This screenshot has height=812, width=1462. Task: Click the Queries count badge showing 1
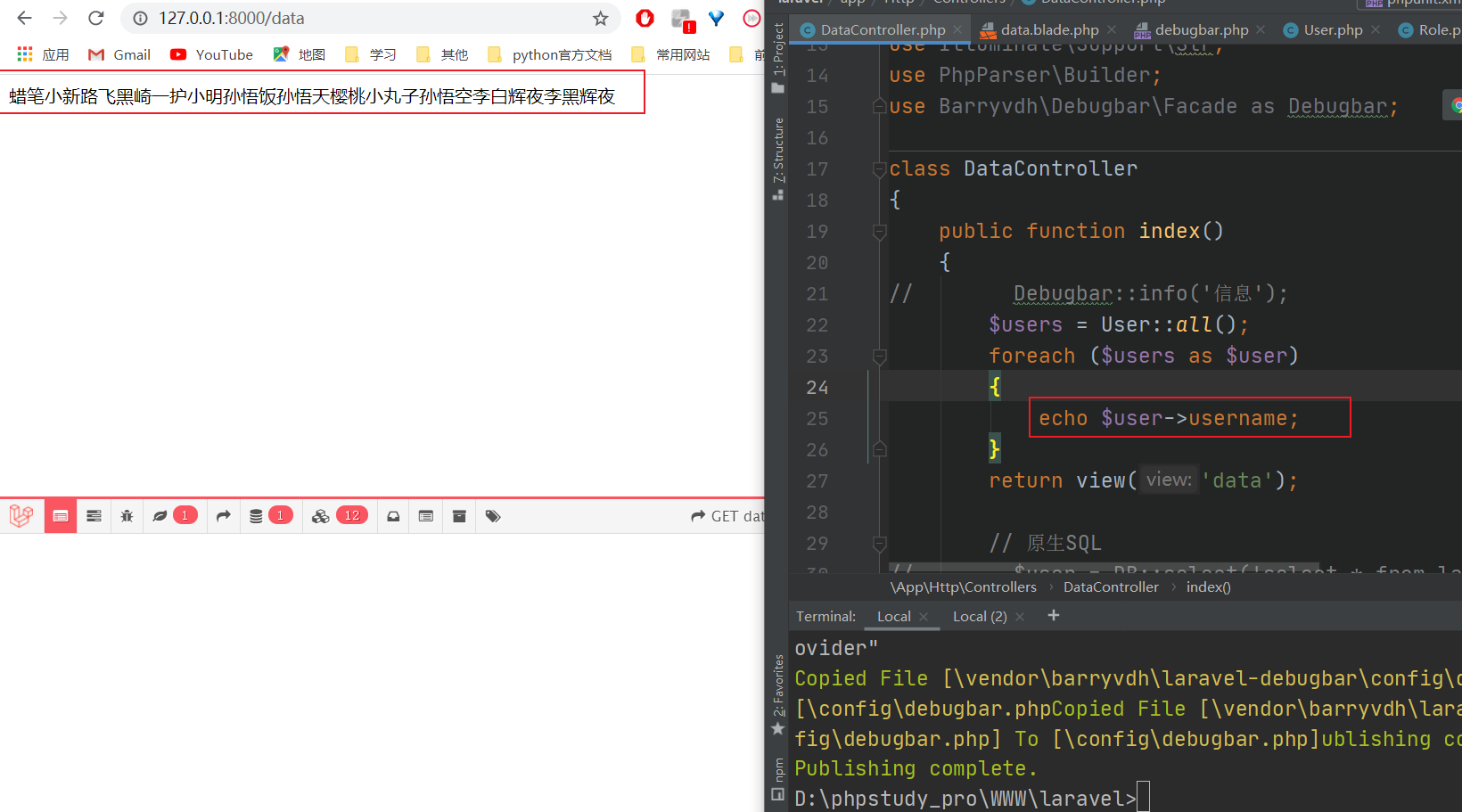click(280, 515)
